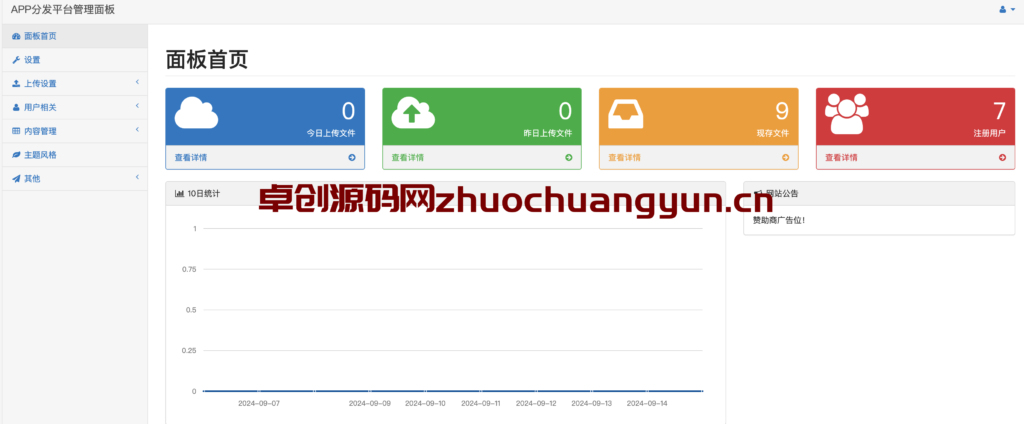
Task: Click the 注册用户 count of 7
Action: tap(999, 112)
